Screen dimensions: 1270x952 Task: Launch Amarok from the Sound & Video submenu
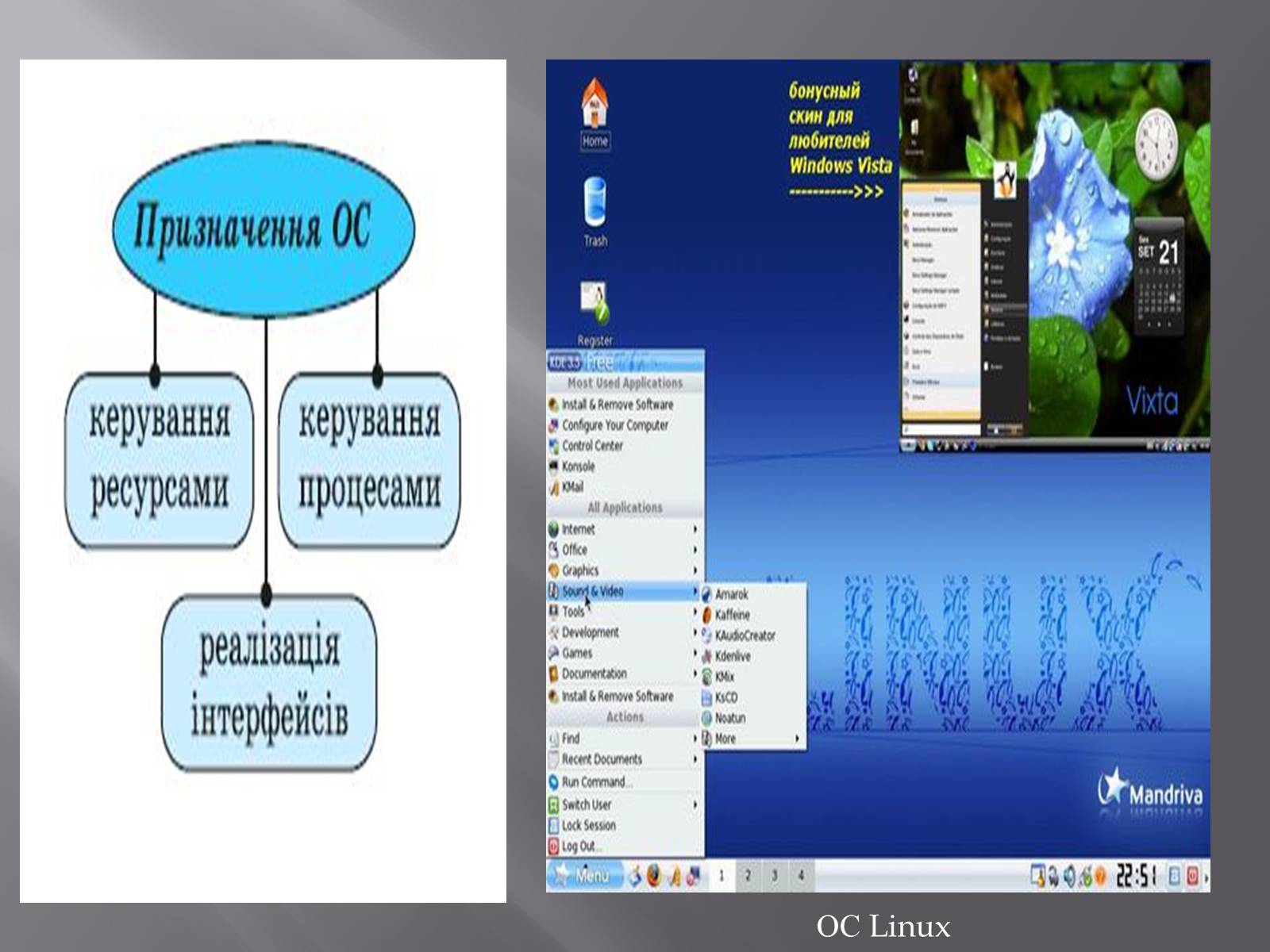[730, 594]
